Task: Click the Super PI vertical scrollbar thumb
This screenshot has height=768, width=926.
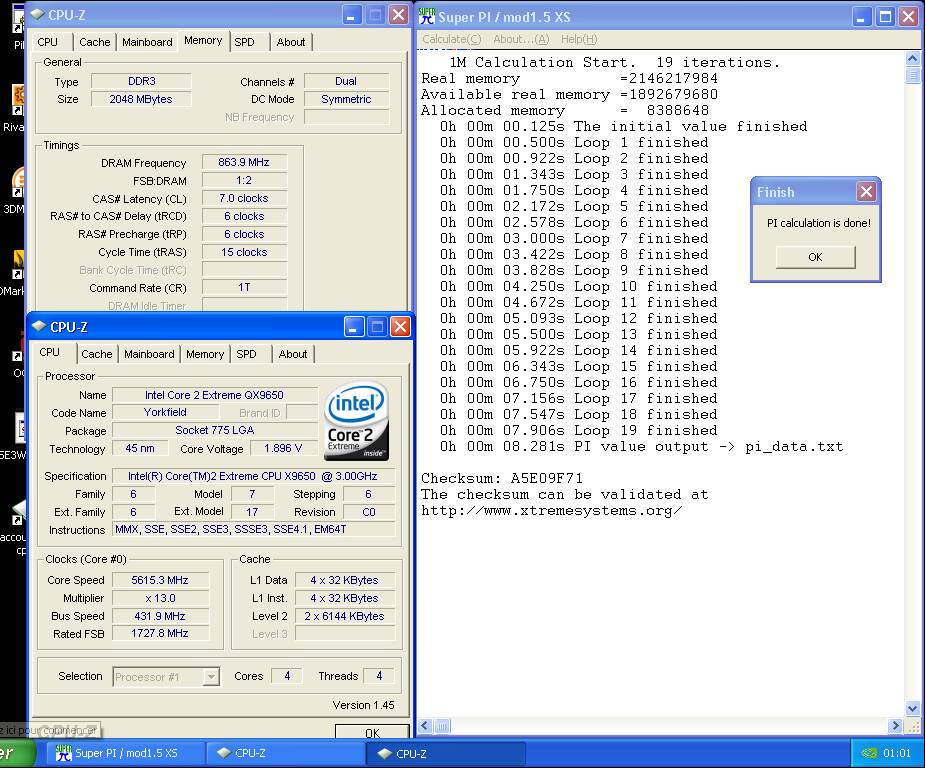Action: (912, 75)
